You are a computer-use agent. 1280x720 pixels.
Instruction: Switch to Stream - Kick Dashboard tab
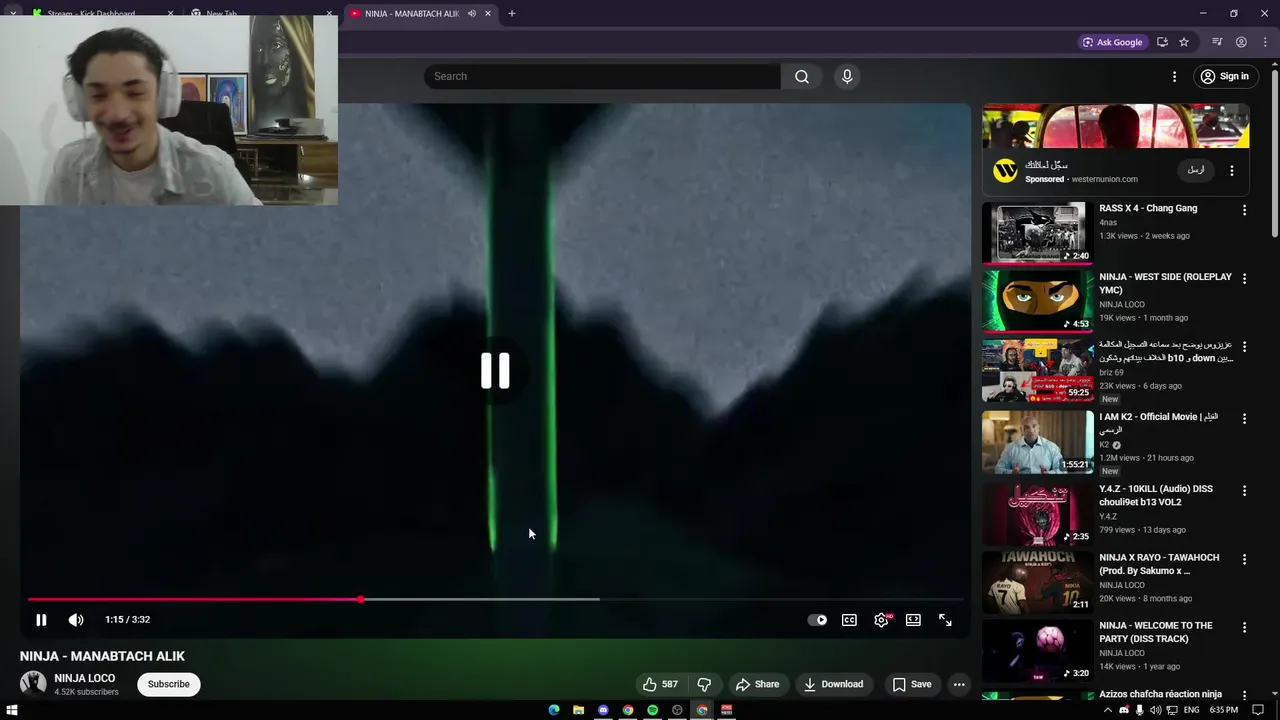(100, 14)
